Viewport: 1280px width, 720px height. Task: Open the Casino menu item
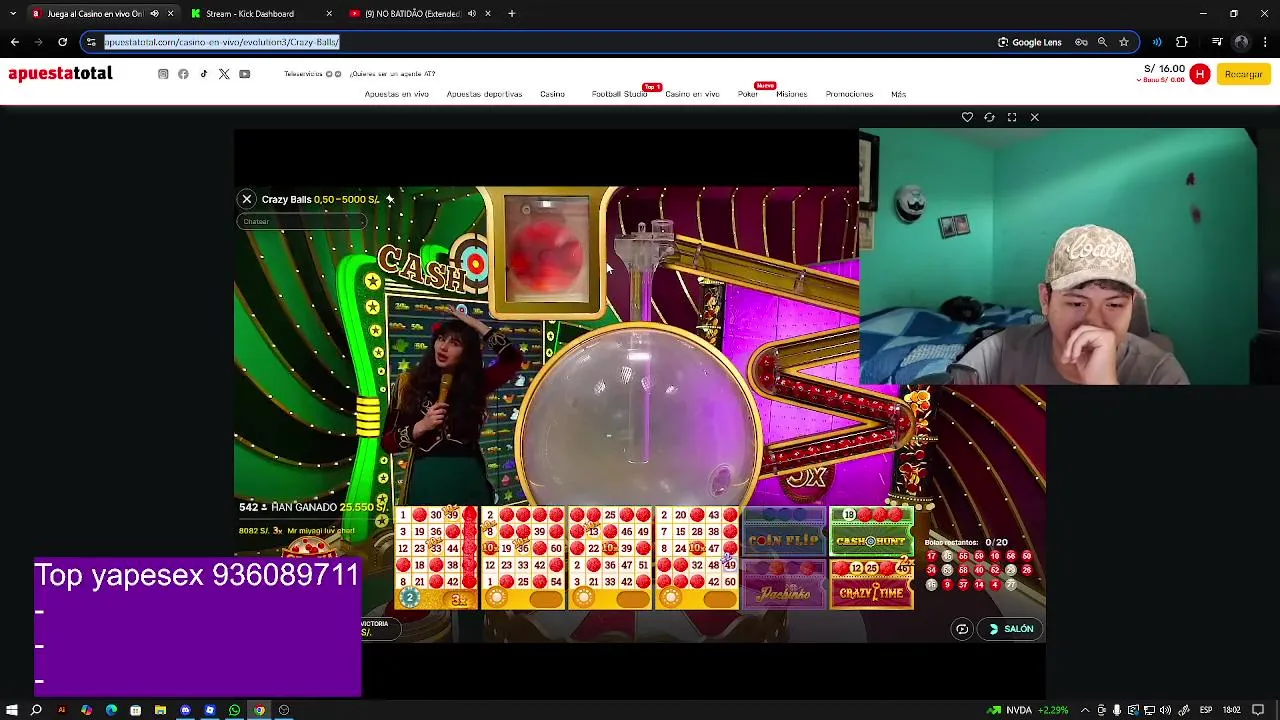(552, 94)
